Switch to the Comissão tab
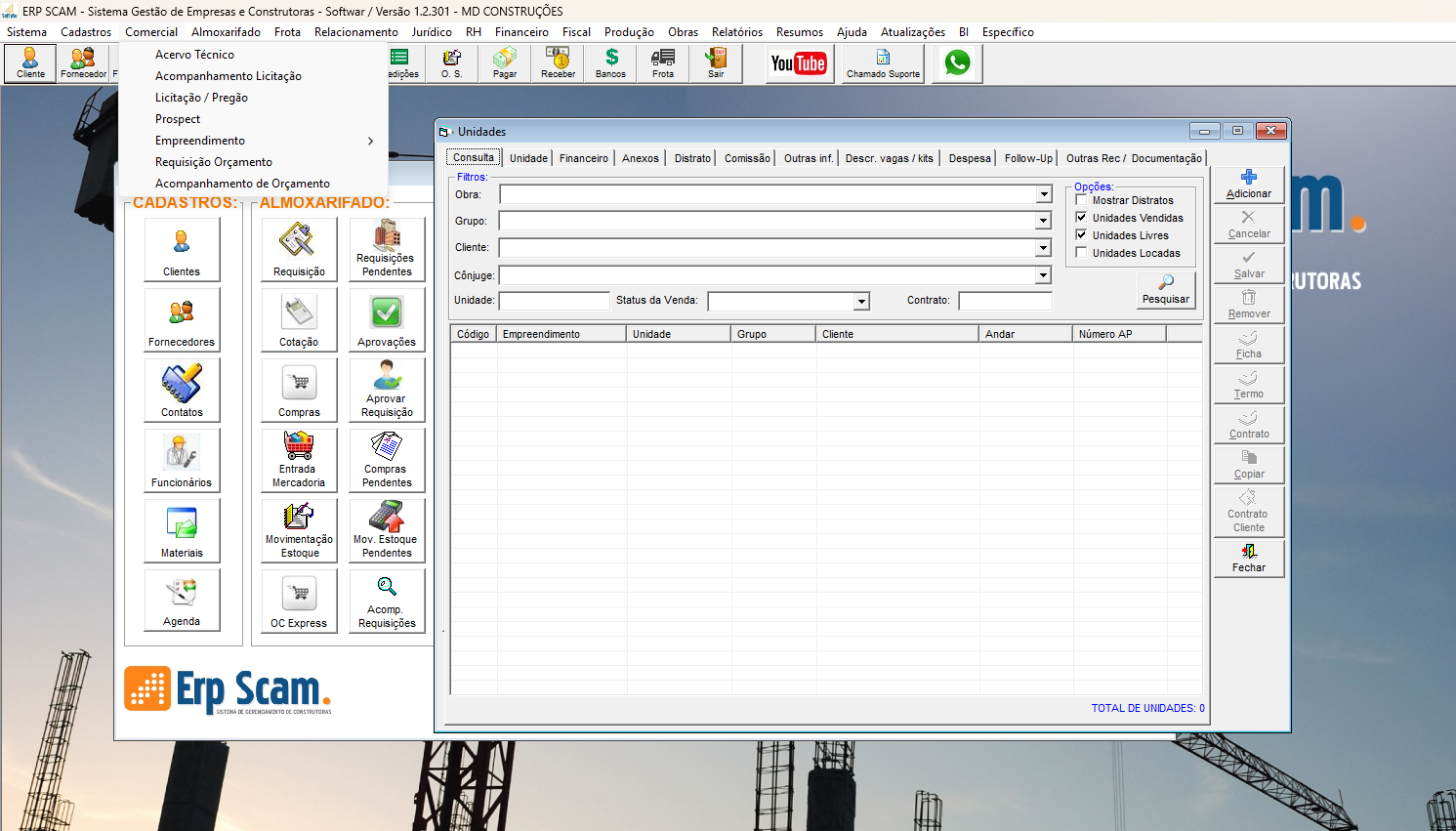 pos(747,158)
